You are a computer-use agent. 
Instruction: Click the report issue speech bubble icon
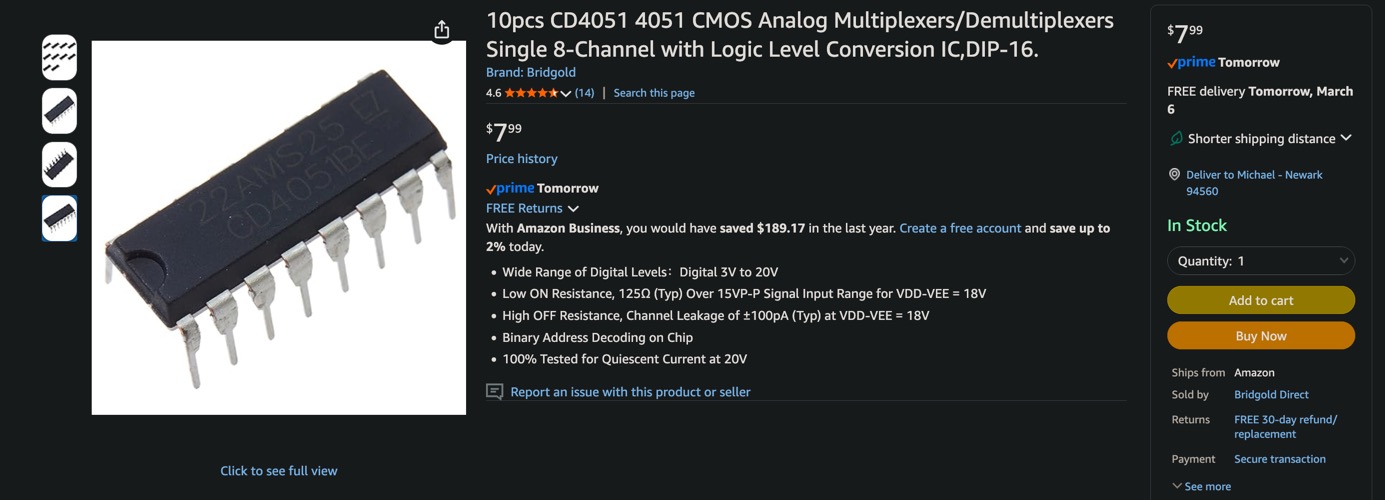[494, 392]
